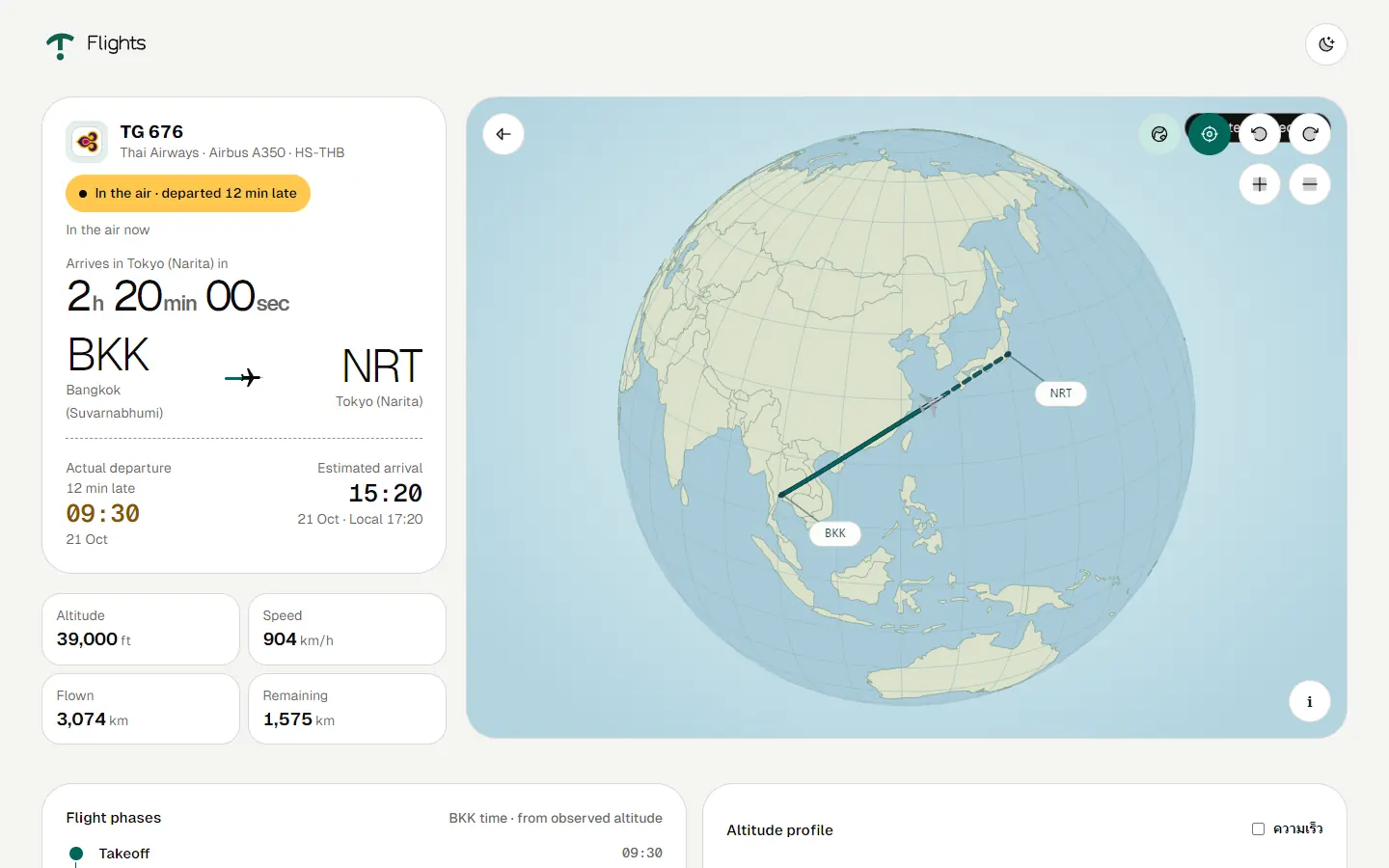Click the Altitude profile heading
Viewport: 1389px width, 868px height.
(x=779, y=830)
